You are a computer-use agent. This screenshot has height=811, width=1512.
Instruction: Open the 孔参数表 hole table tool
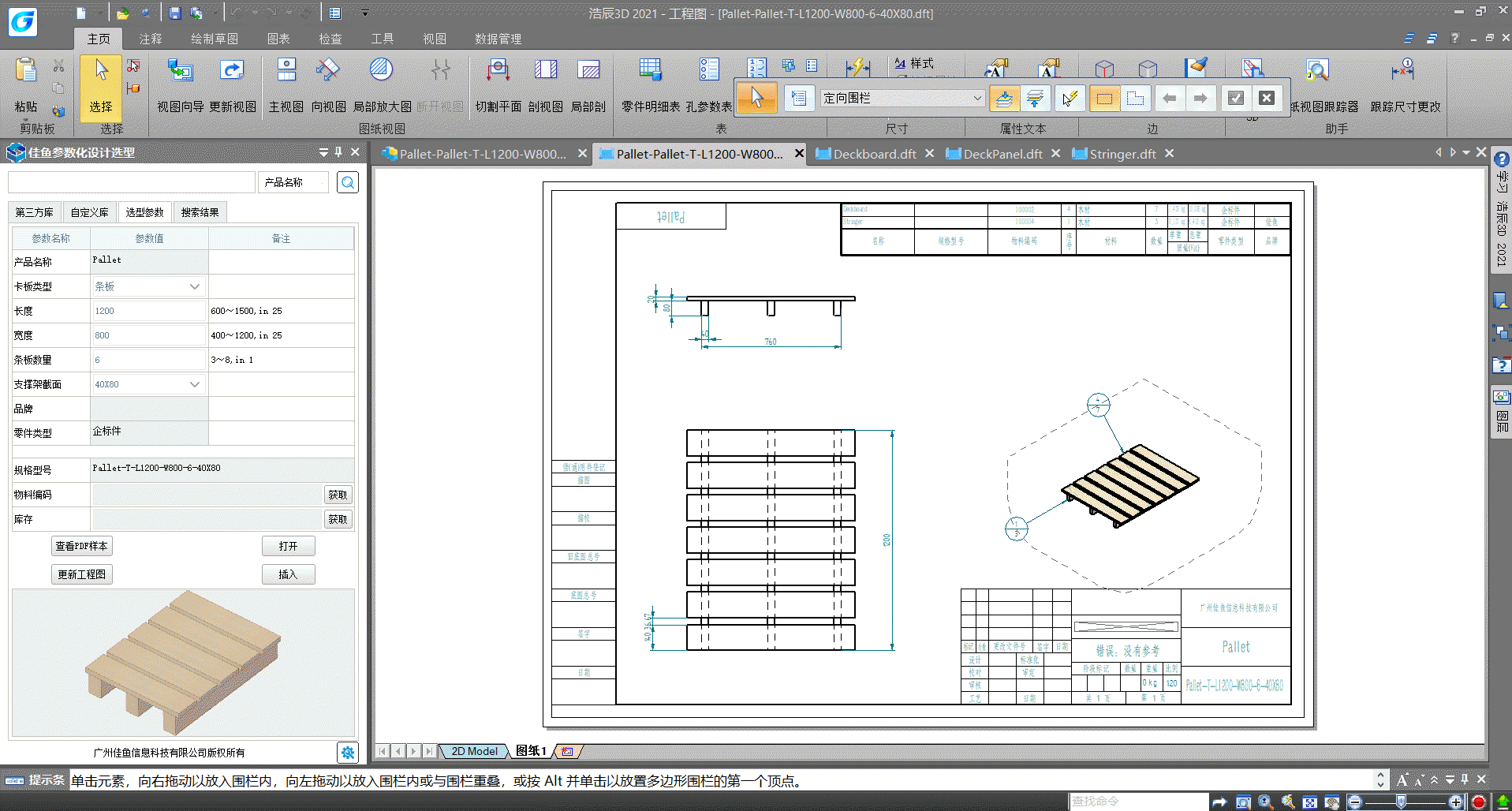pos(708,85)
